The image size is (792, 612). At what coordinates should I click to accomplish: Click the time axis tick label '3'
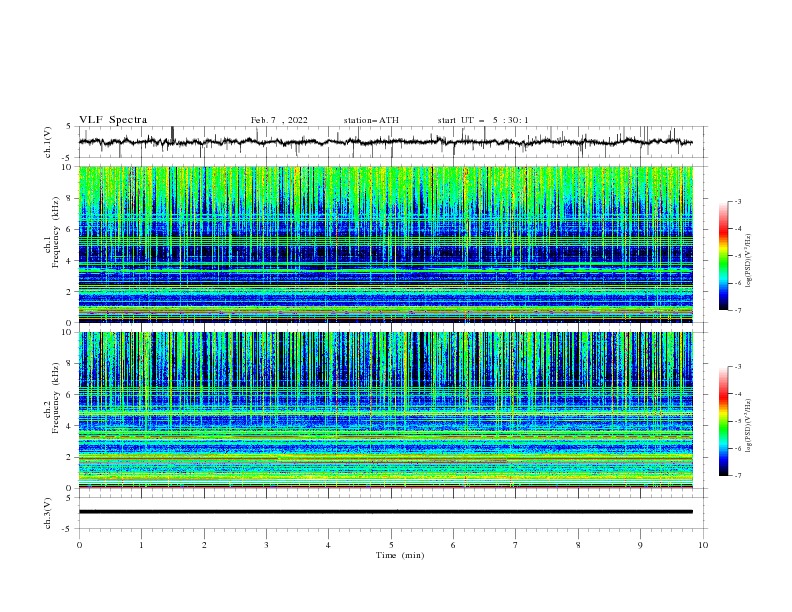click(x=266, y=545)
